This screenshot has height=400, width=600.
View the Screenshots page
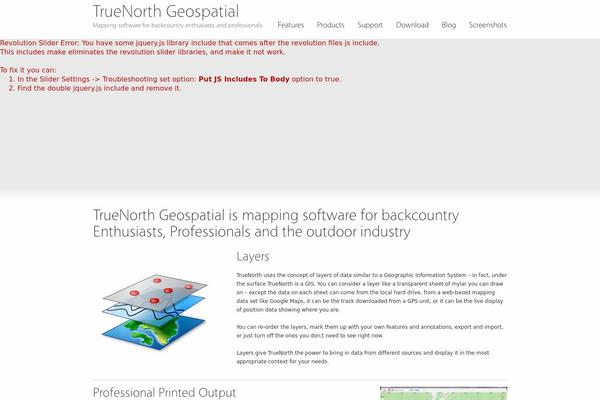[488, 25]
